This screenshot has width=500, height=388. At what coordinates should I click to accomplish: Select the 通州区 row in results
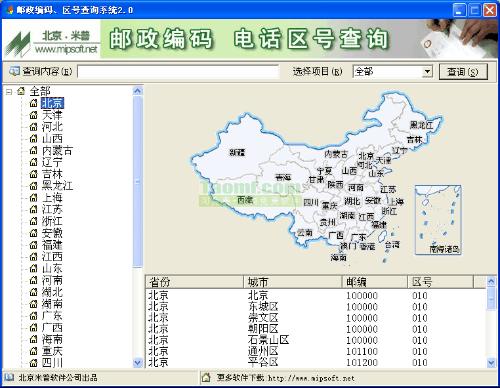click(x=315, y=351)
